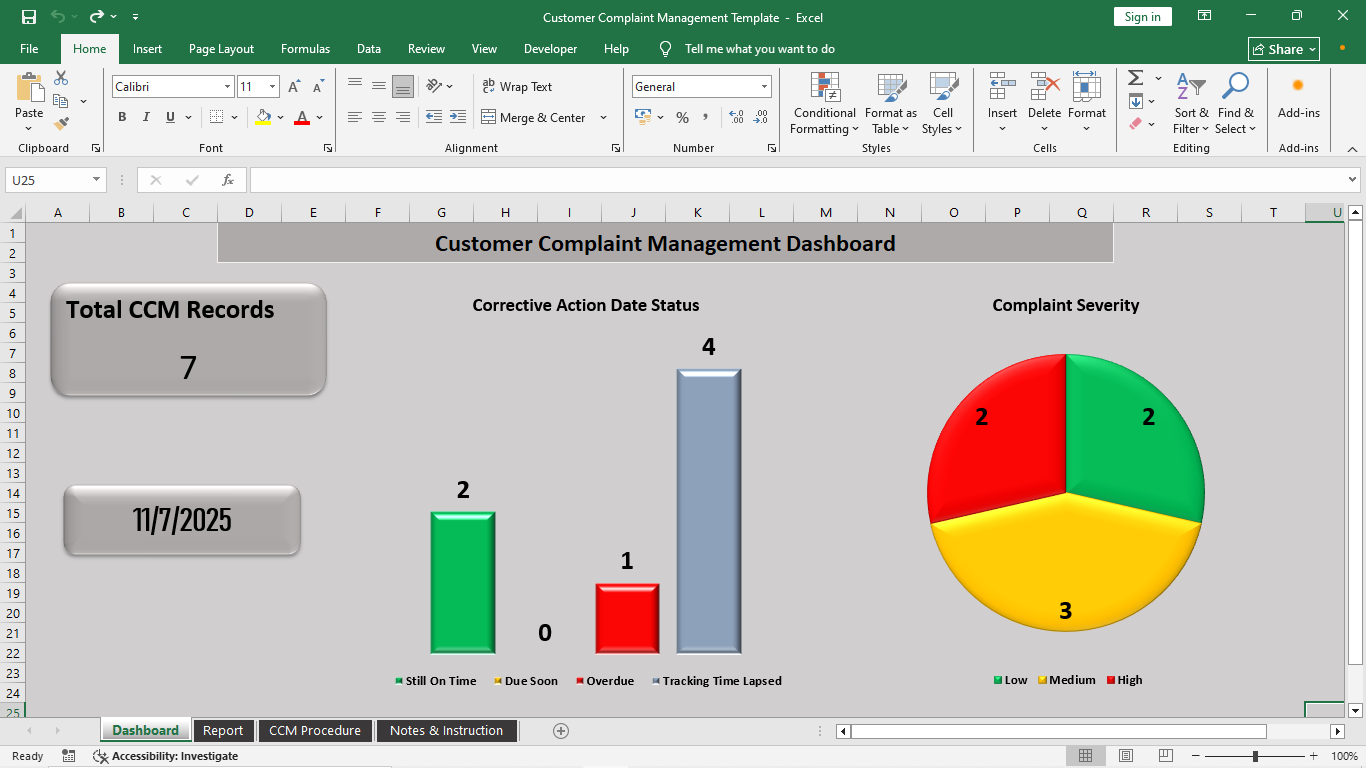Click Increase Decimal icon

[737, 117]
